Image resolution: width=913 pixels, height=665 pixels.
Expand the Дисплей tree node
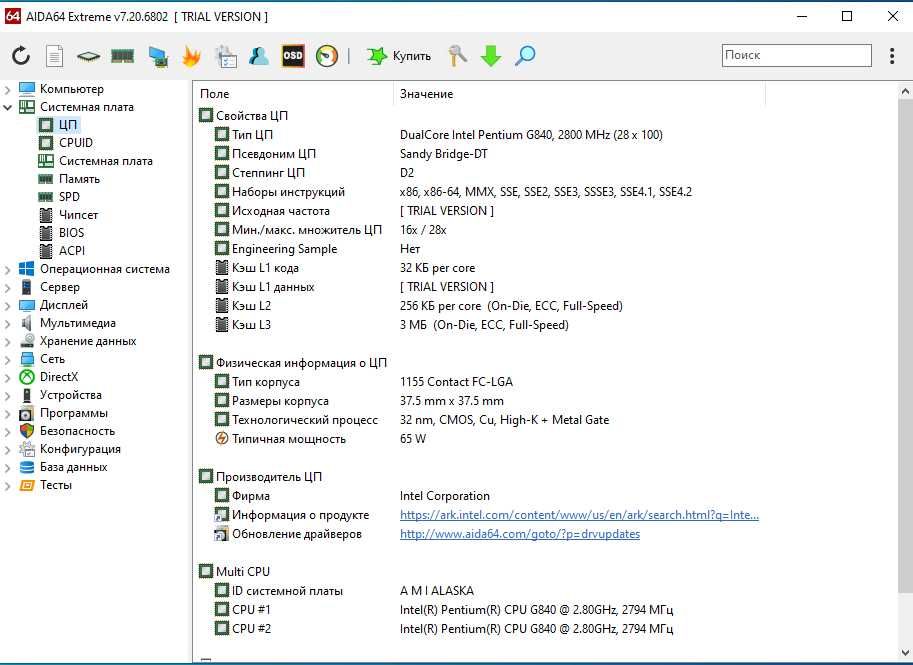8,306
